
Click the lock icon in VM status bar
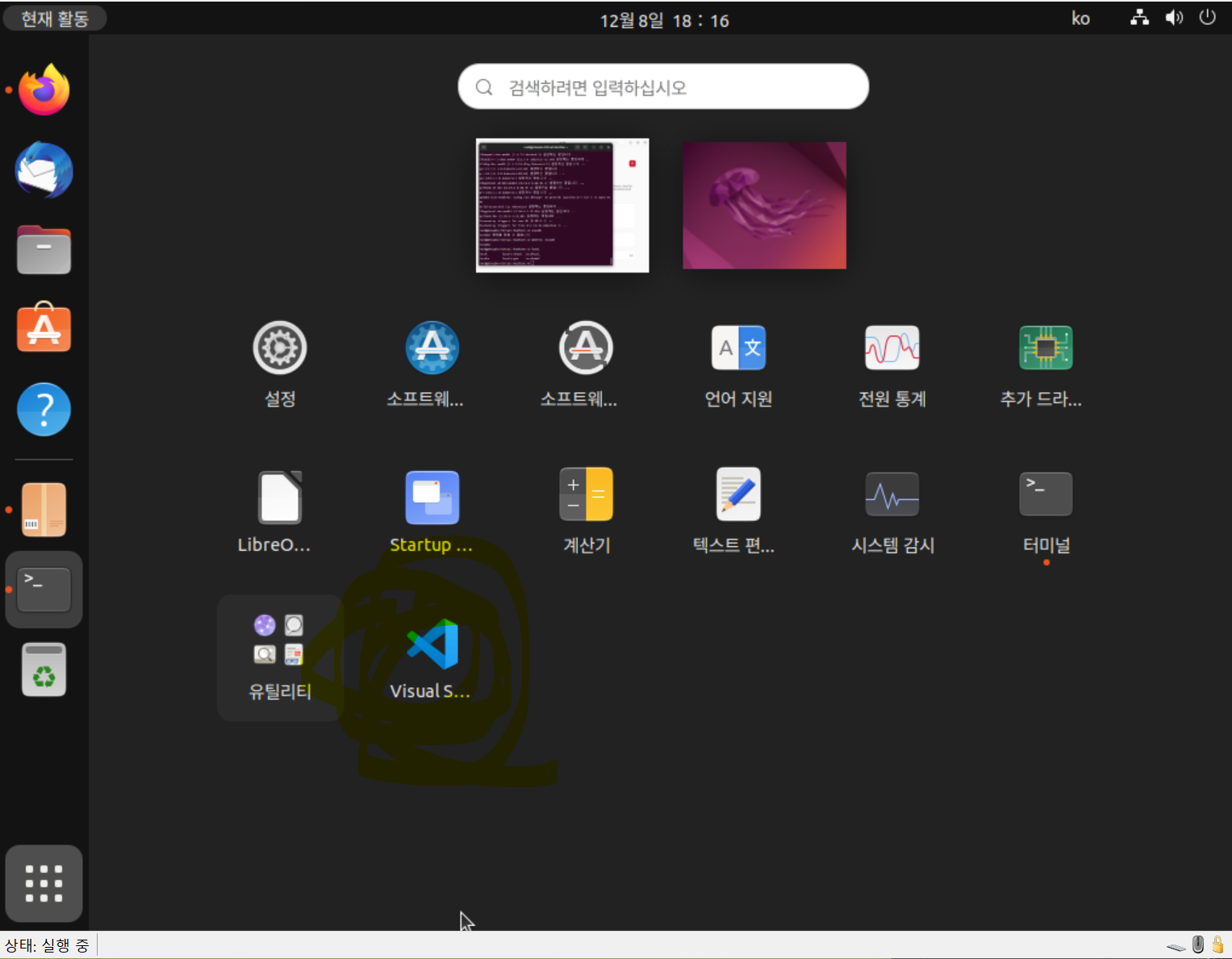(x=1217, y=944)
